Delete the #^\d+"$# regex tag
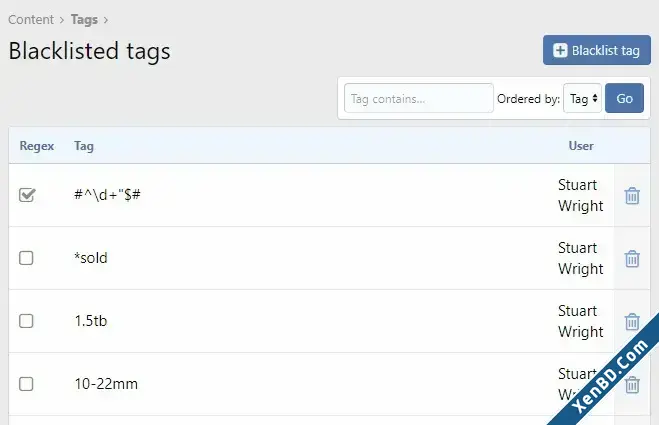Viewport: 659px width, 425px height. [x=632, y=195]
